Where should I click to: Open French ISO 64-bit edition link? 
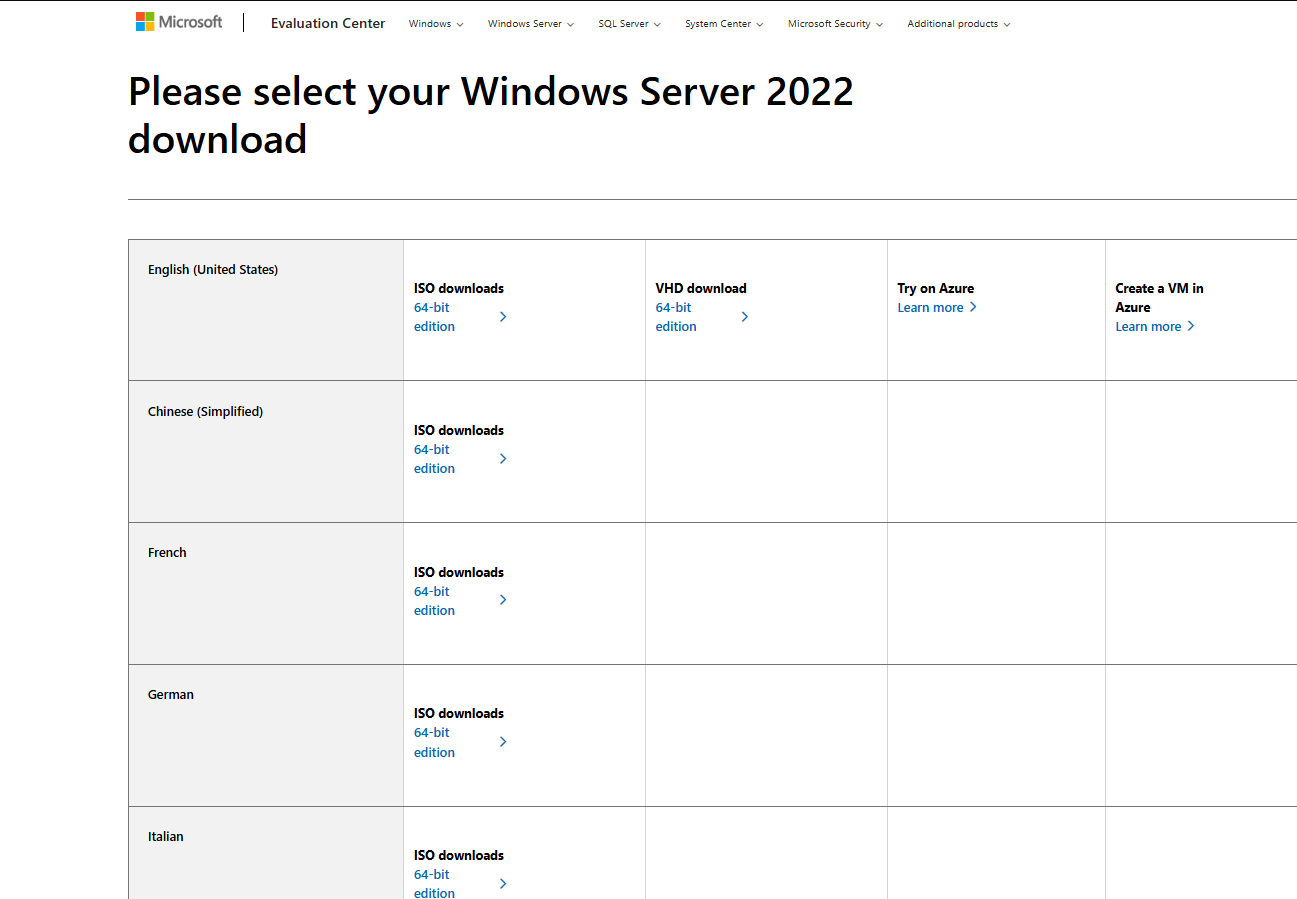435,601
